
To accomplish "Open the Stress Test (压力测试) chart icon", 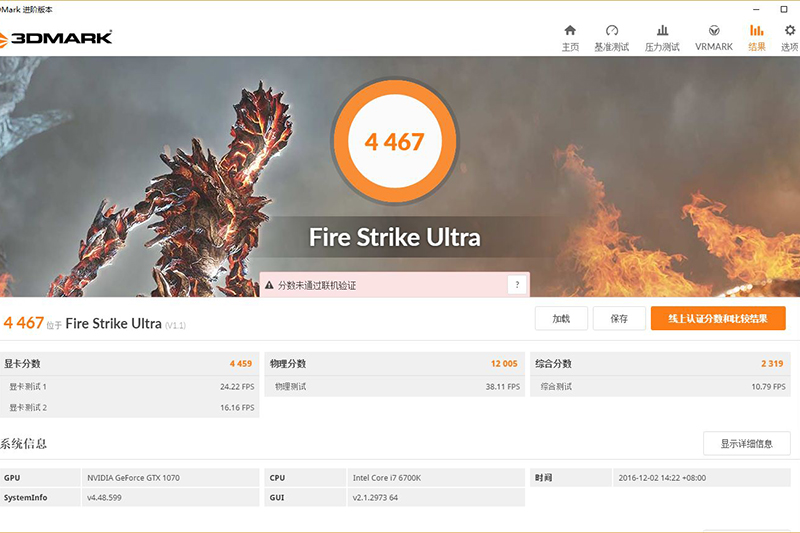I will [662, 30].
